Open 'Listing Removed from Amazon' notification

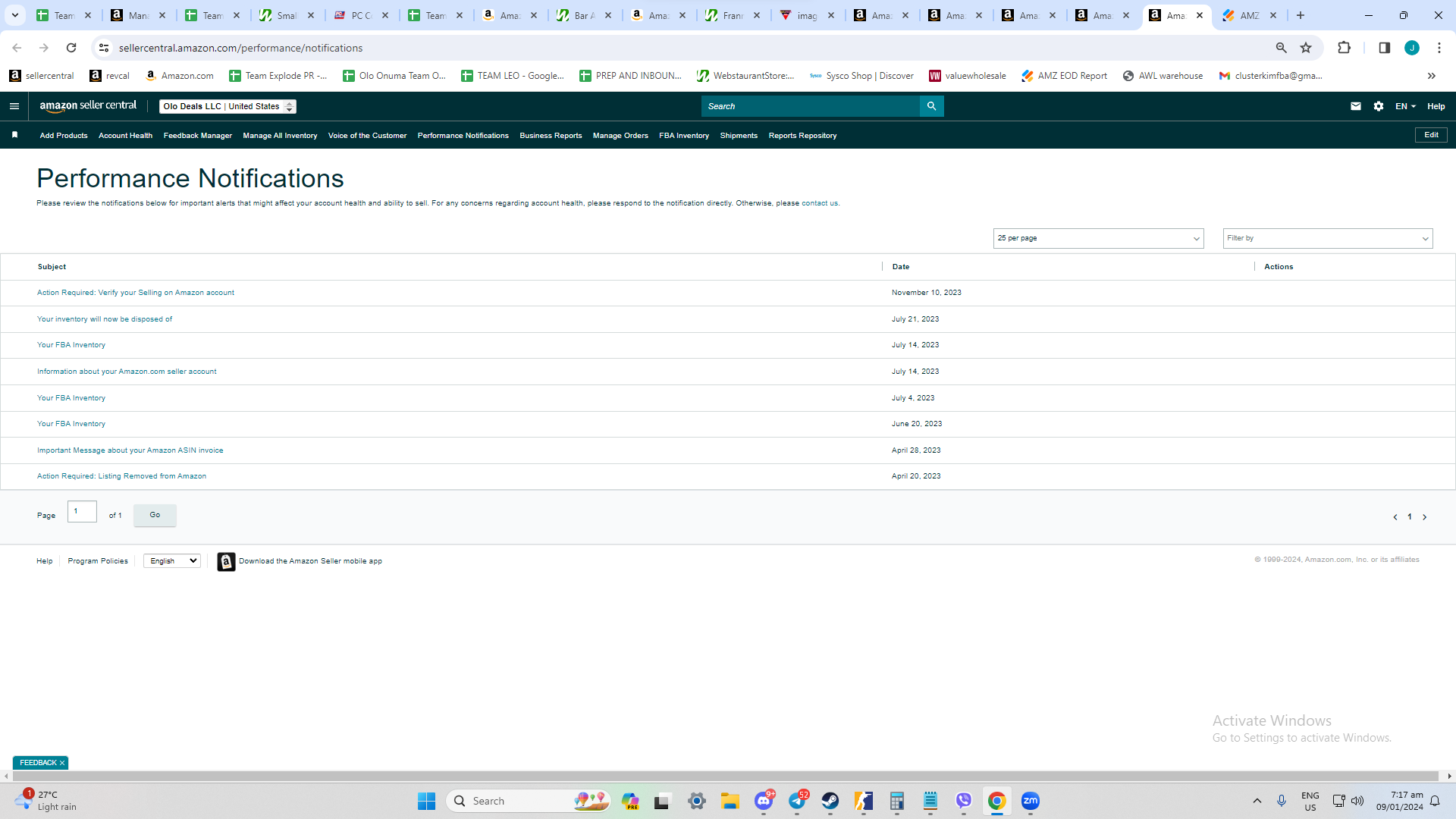pos(121,476)
